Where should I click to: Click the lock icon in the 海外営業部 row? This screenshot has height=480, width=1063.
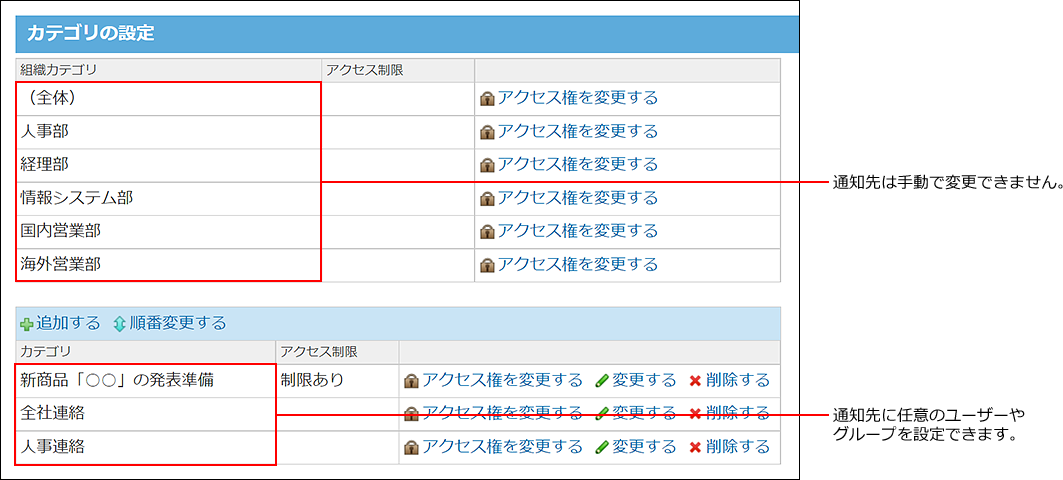487,266
